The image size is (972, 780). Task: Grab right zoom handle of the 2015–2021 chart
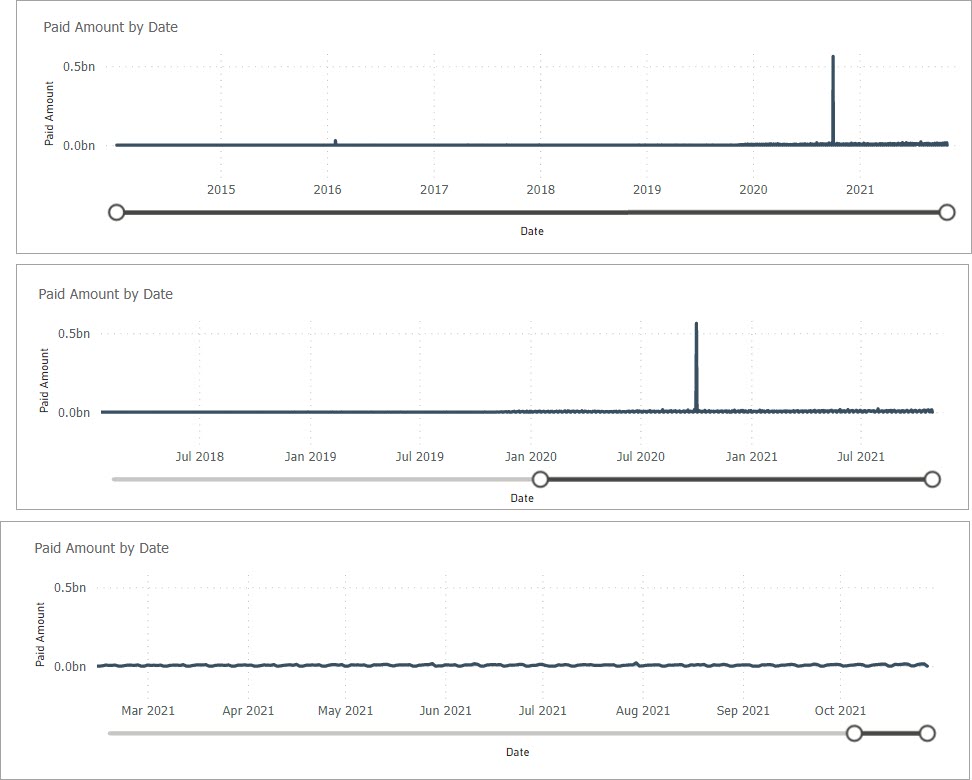(947, 213)
